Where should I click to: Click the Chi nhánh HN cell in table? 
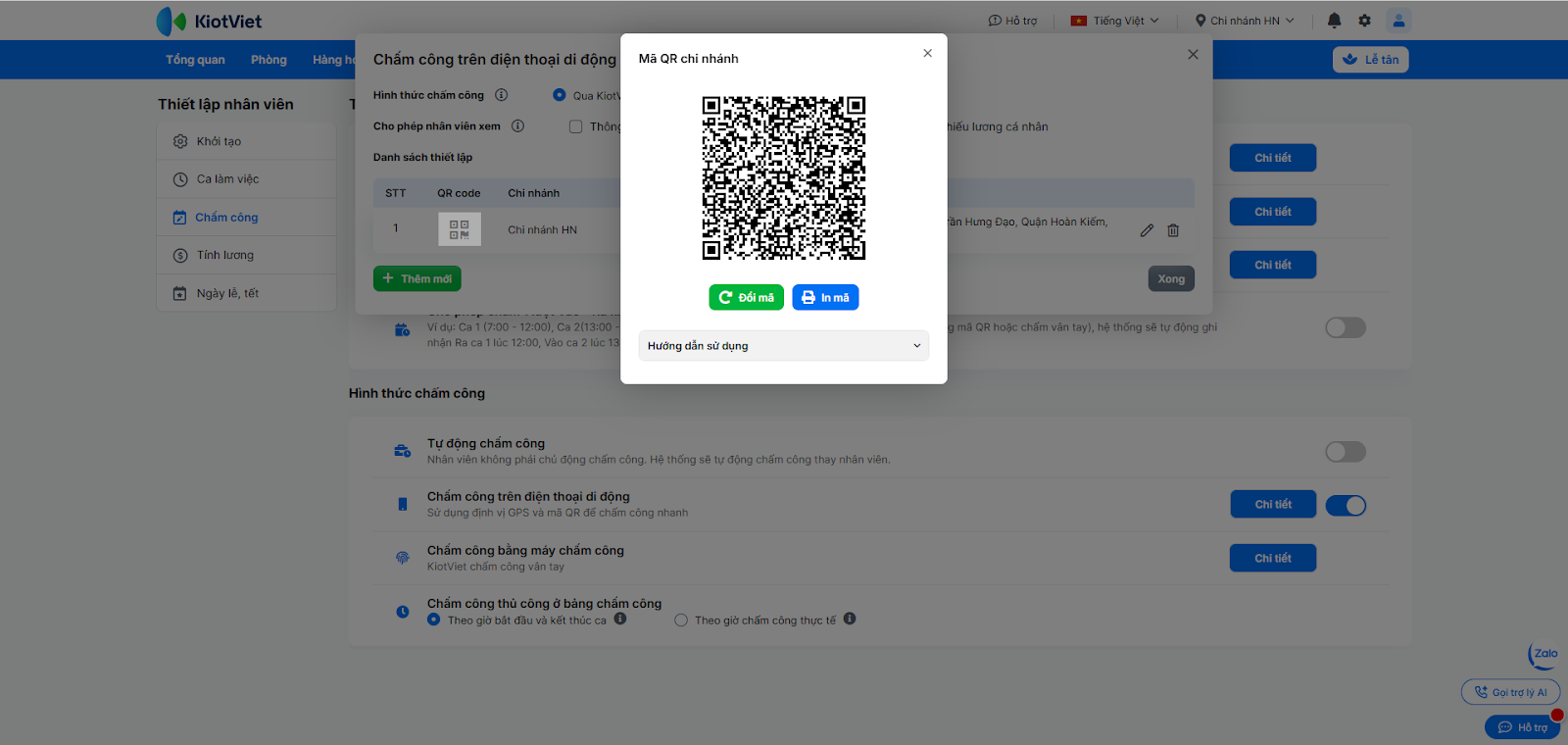(542, 230)
